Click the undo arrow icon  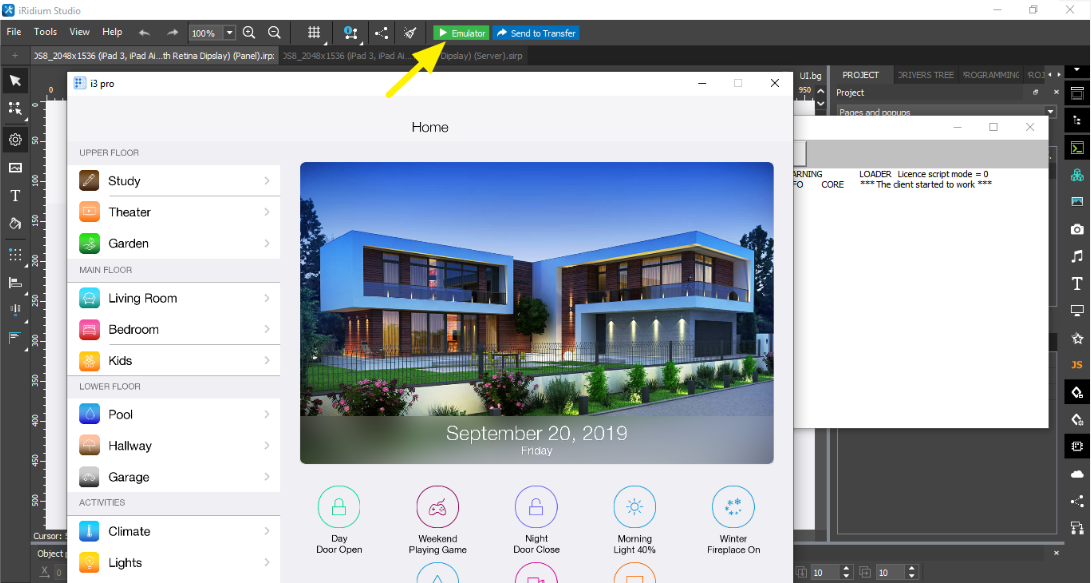click(x=144, y=33)
